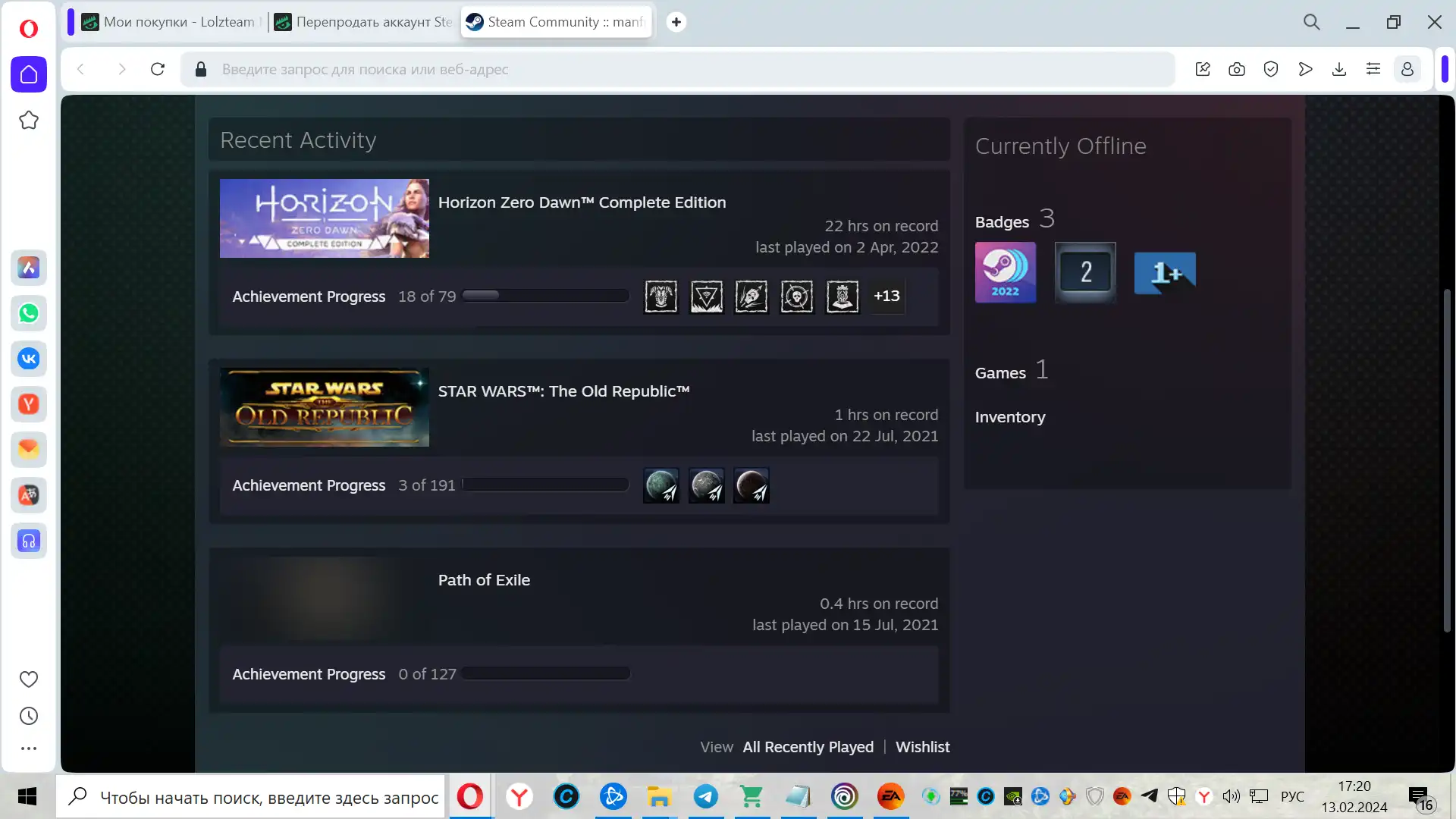The height and width of the screenshot is (819, 1456).
Task: Go forward to the next page
Action: coord(121,69)
